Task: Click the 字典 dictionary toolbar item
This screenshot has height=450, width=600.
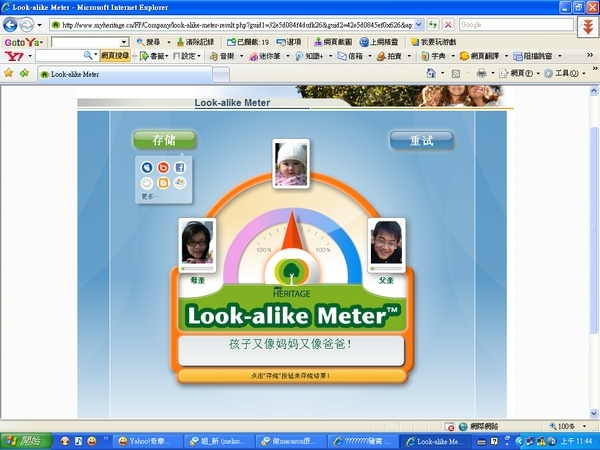Action: (x=434, y=56)
